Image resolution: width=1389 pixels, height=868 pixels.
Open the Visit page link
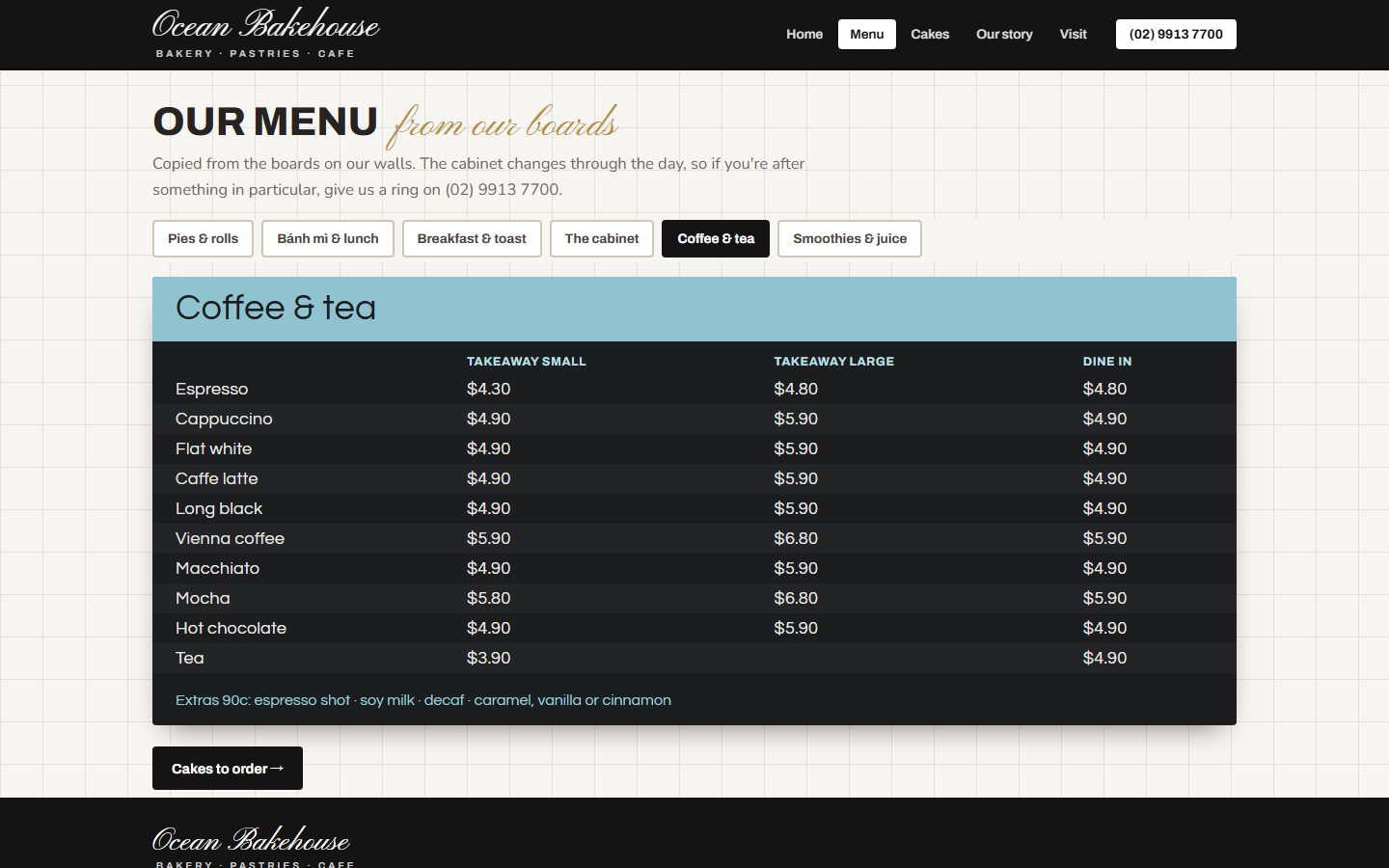coord(1073,34)
